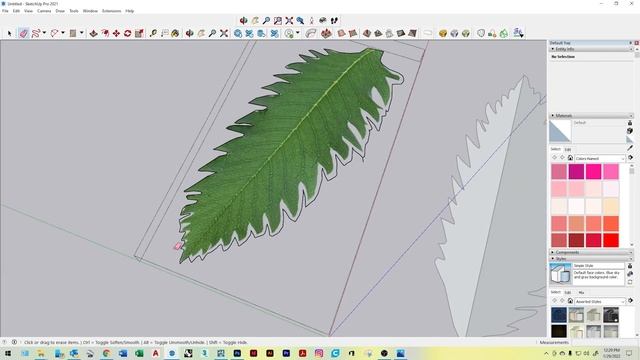Open the Edit menu
The width and height of the screenshot is (640, 360).
16,11
